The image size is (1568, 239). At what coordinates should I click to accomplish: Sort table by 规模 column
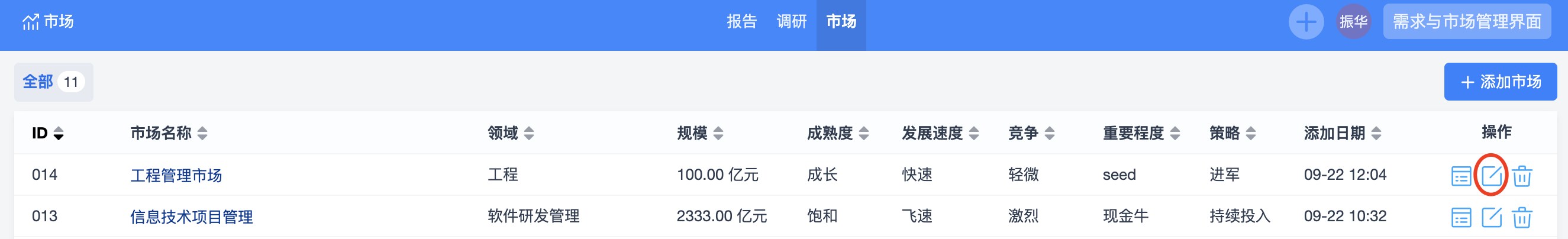[x=700, y=133]
